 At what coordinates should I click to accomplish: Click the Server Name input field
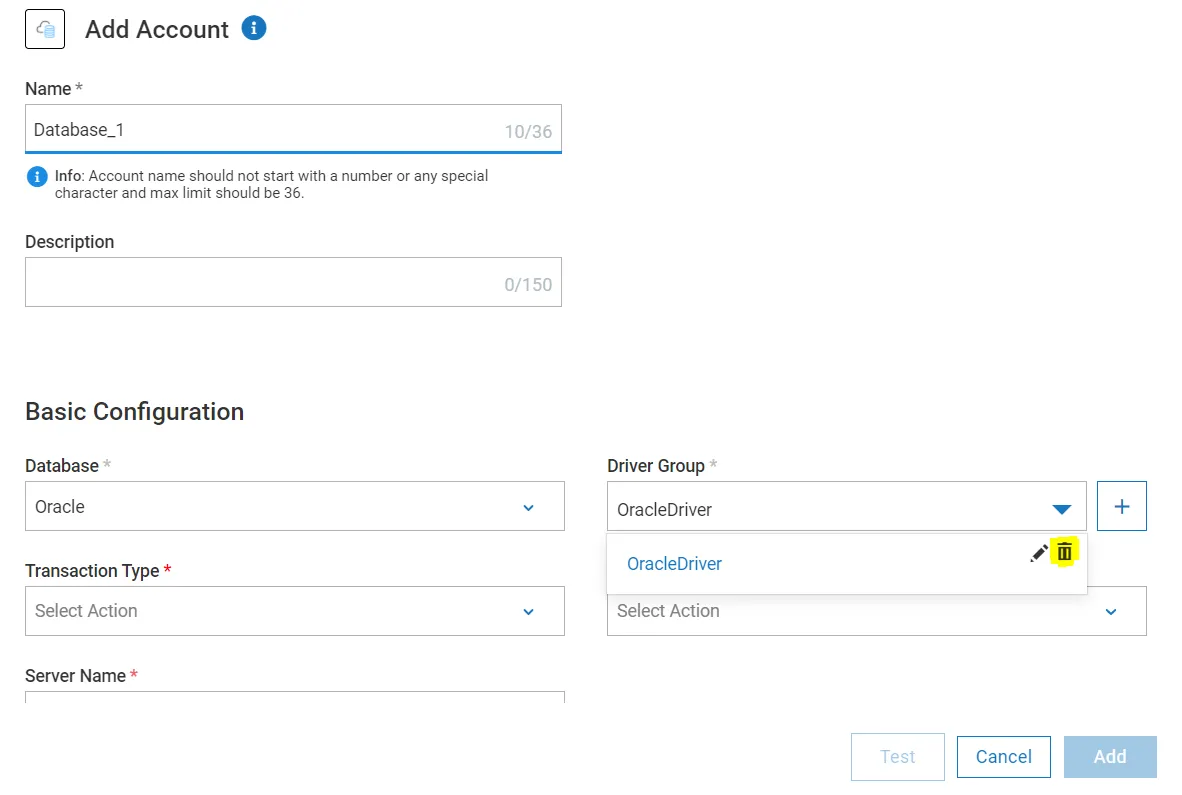pos(294,697)
